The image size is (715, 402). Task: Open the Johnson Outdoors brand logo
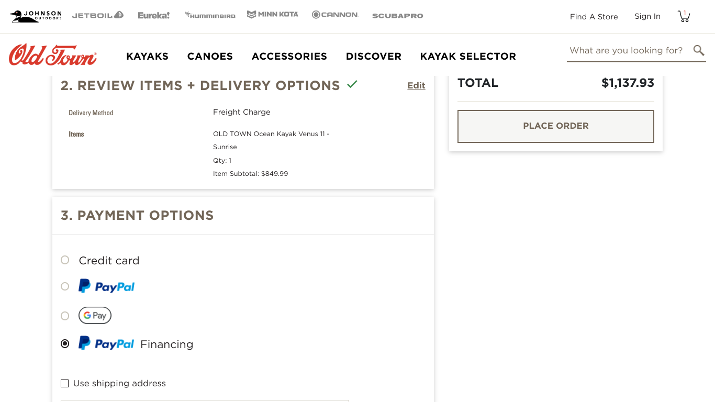pyautogui.click(x=36, y=16)
